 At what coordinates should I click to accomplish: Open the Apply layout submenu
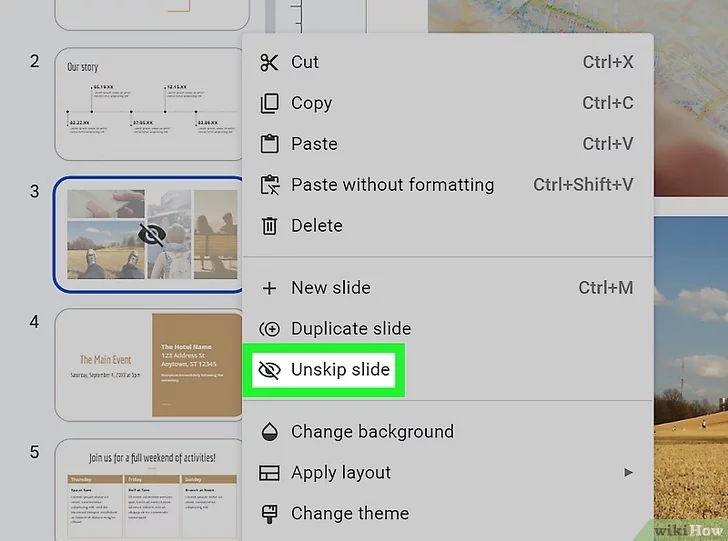(x=341, y=473)
